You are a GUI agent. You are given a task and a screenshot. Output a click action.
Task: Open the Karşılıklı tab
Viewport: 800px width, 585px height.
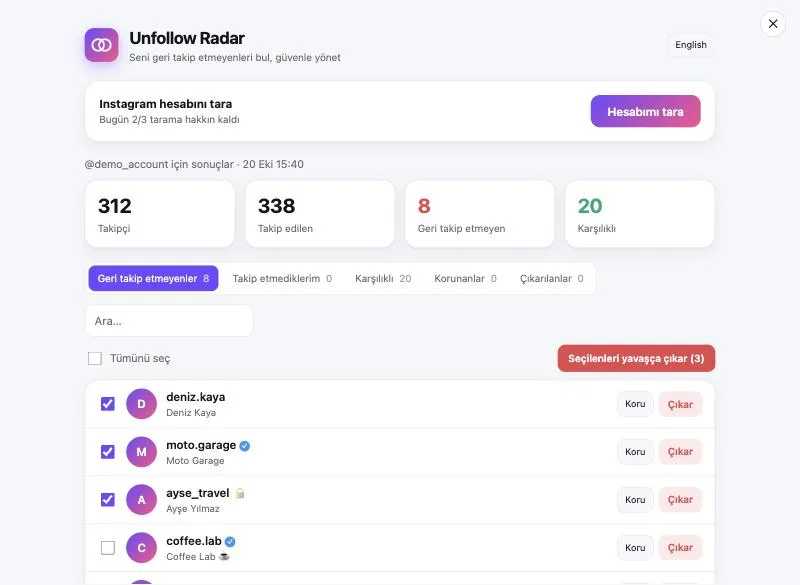383,278
